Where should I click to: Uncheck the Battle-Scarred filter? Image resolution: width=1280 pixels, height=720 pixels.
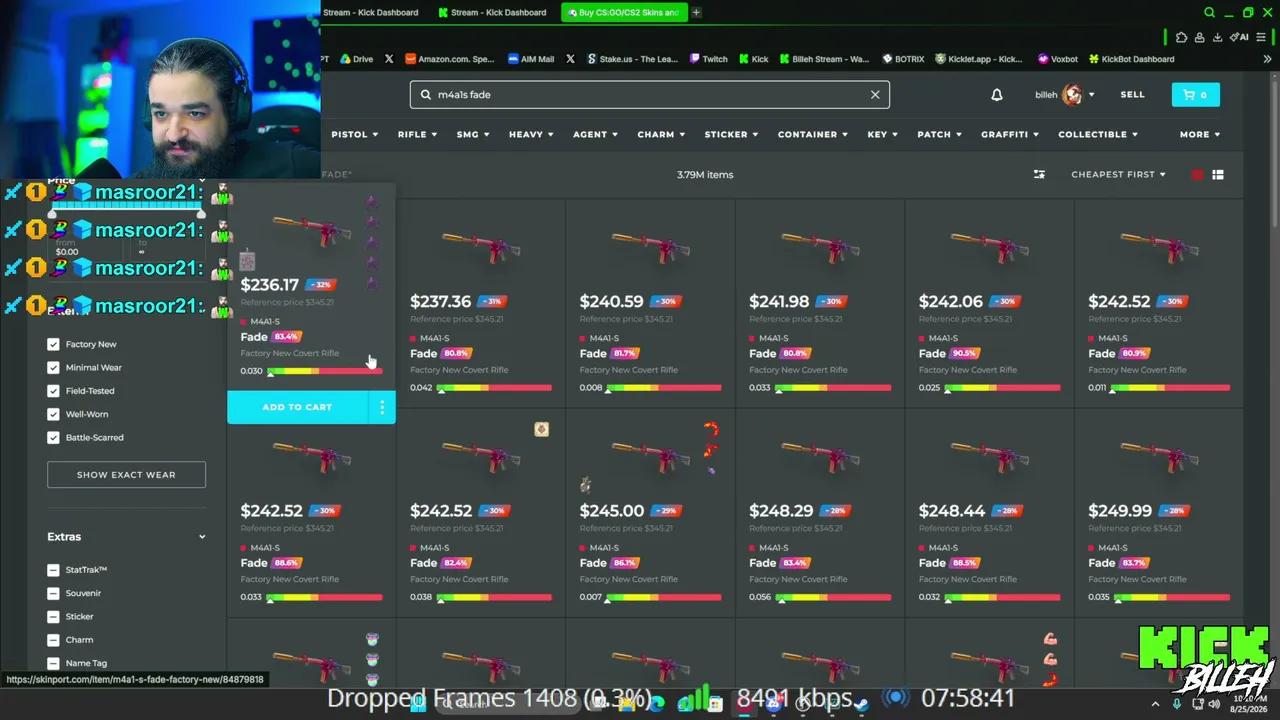[x=53, y=437]
